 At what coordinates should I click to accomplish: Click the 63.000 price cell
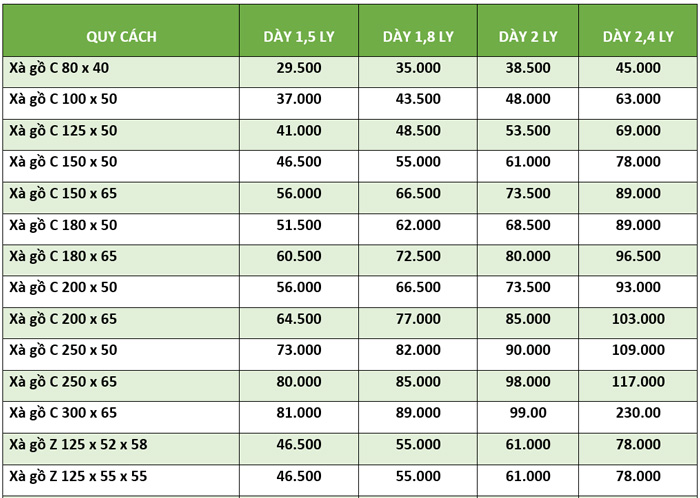click(x=638, y=99)
